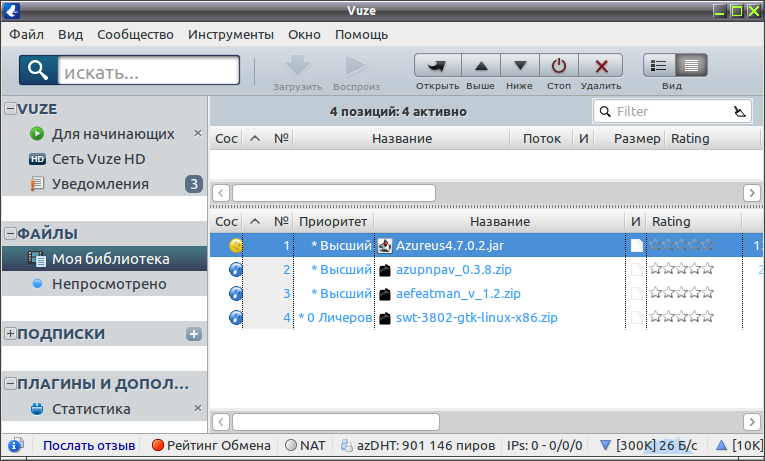This screenshot has height=461, width=765.
Task: Click the notifications count badge 3
Action: coord(194,184)
